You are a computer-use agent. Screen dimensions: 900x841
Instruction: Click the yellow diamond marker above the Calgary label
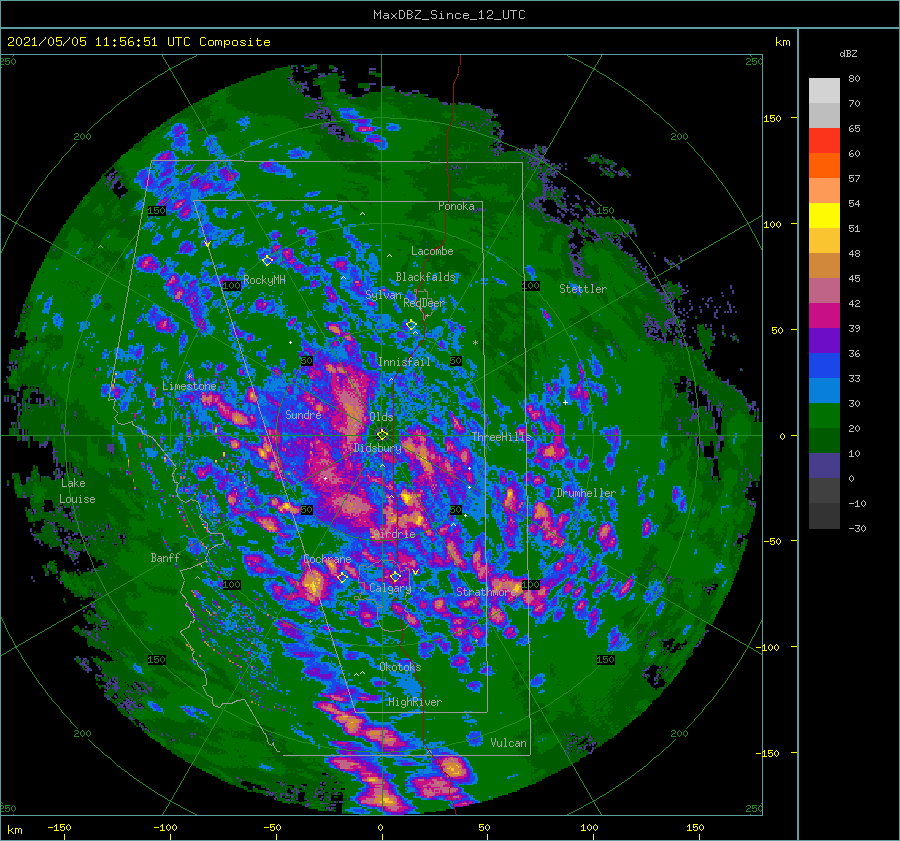click(x=395, y=576)
